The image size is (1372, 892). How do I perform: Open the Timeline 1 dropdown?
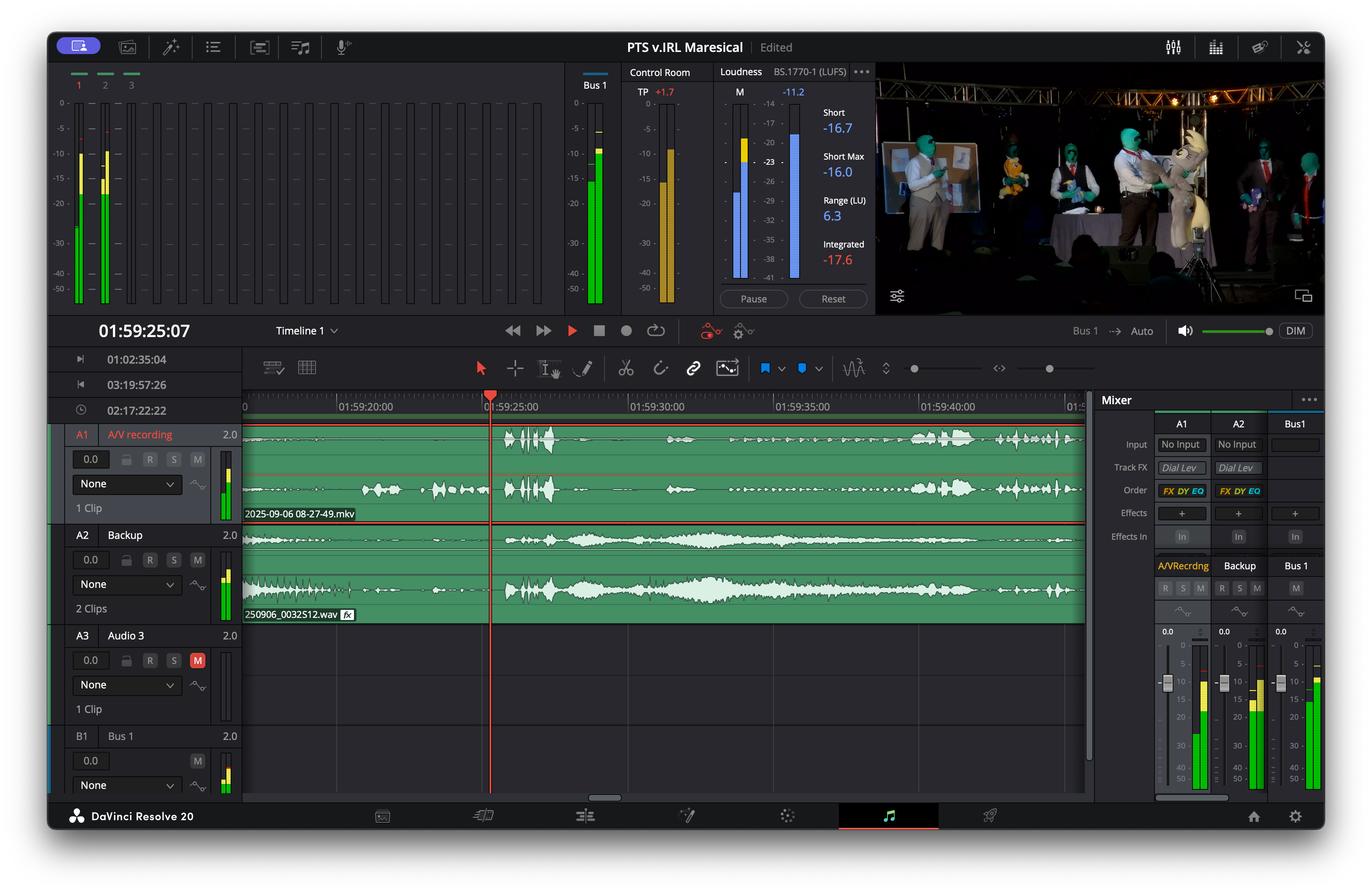point(307,331)
